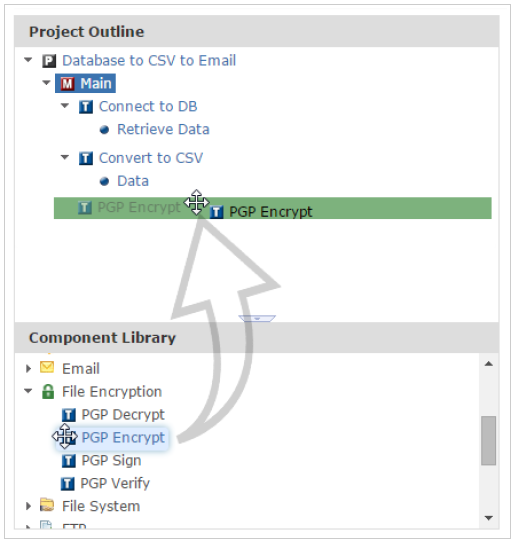Click the task icon beside Connect to DB
Screen dimensions: 515x543
pos(86,107)
